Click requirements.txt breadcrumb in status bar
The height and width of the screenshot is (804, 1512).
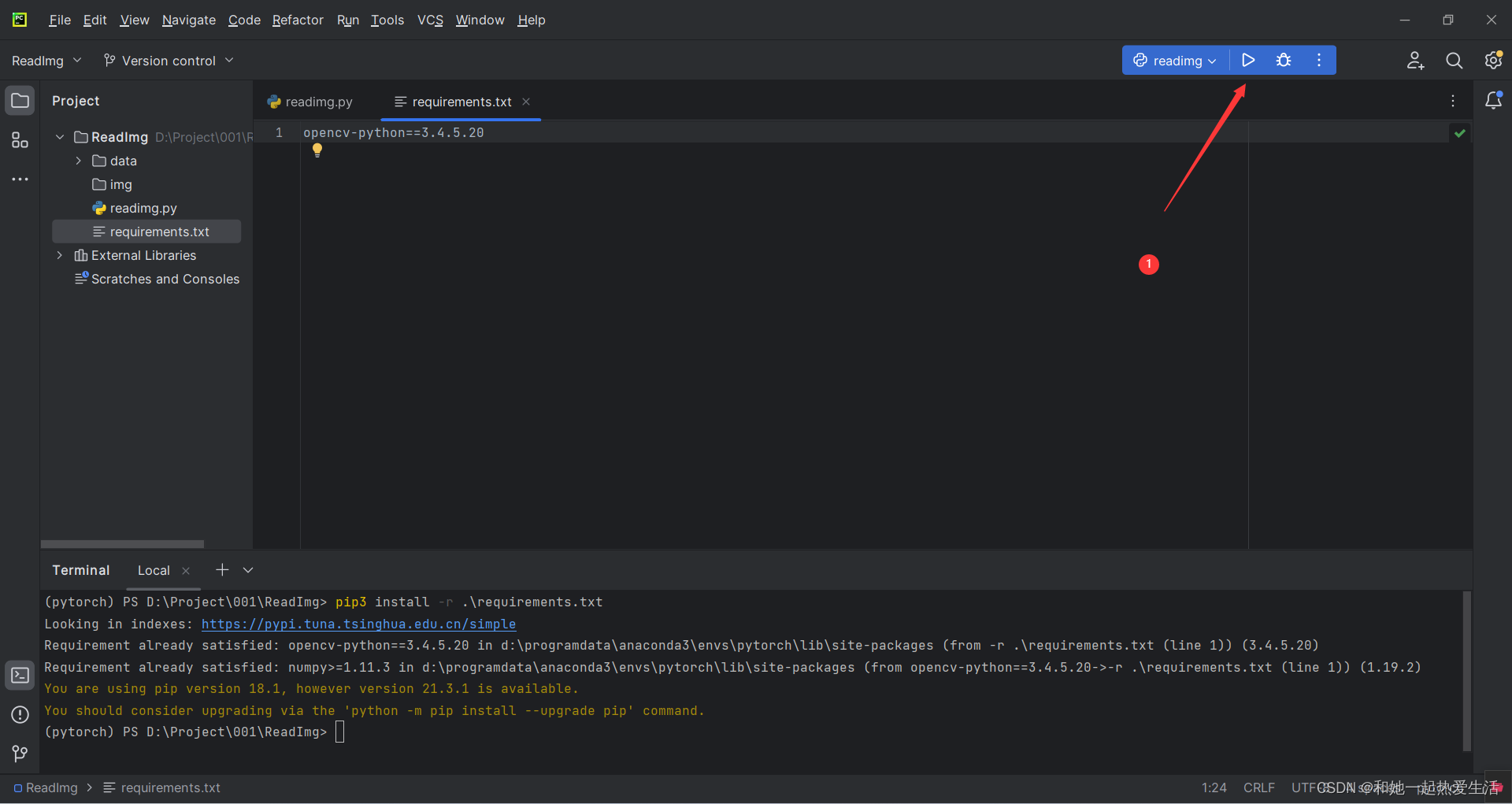(x=162, y=787)
